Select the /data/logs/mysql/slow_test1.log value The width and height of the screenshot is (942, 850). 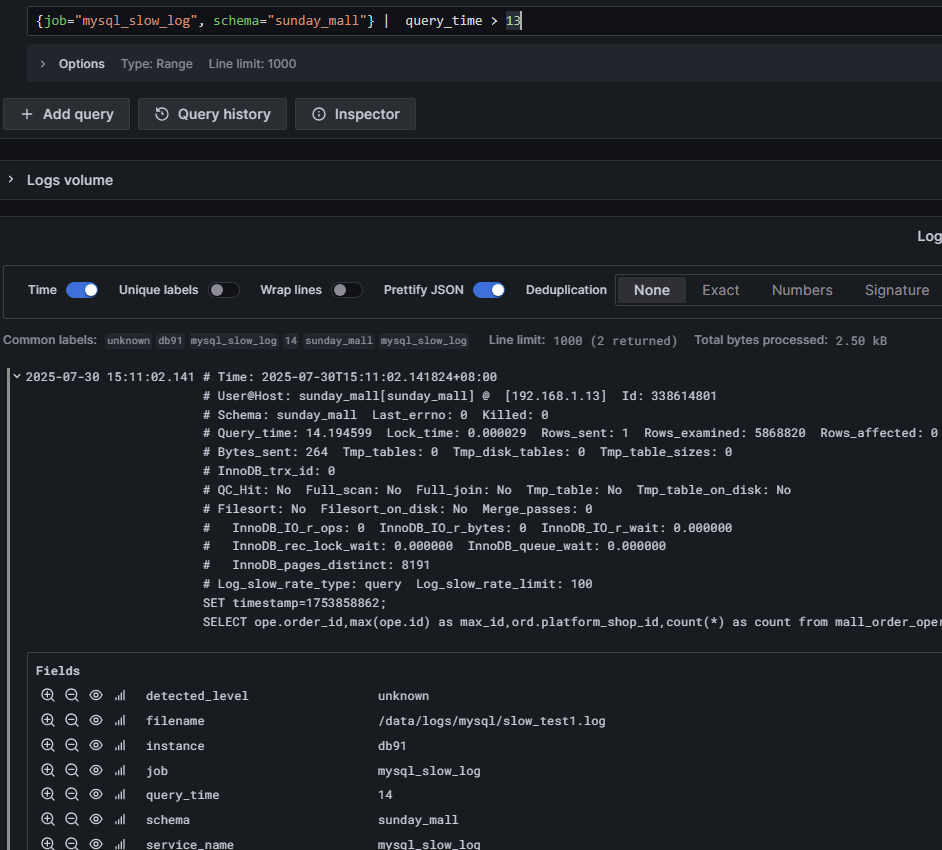click(x=491, y=721)
